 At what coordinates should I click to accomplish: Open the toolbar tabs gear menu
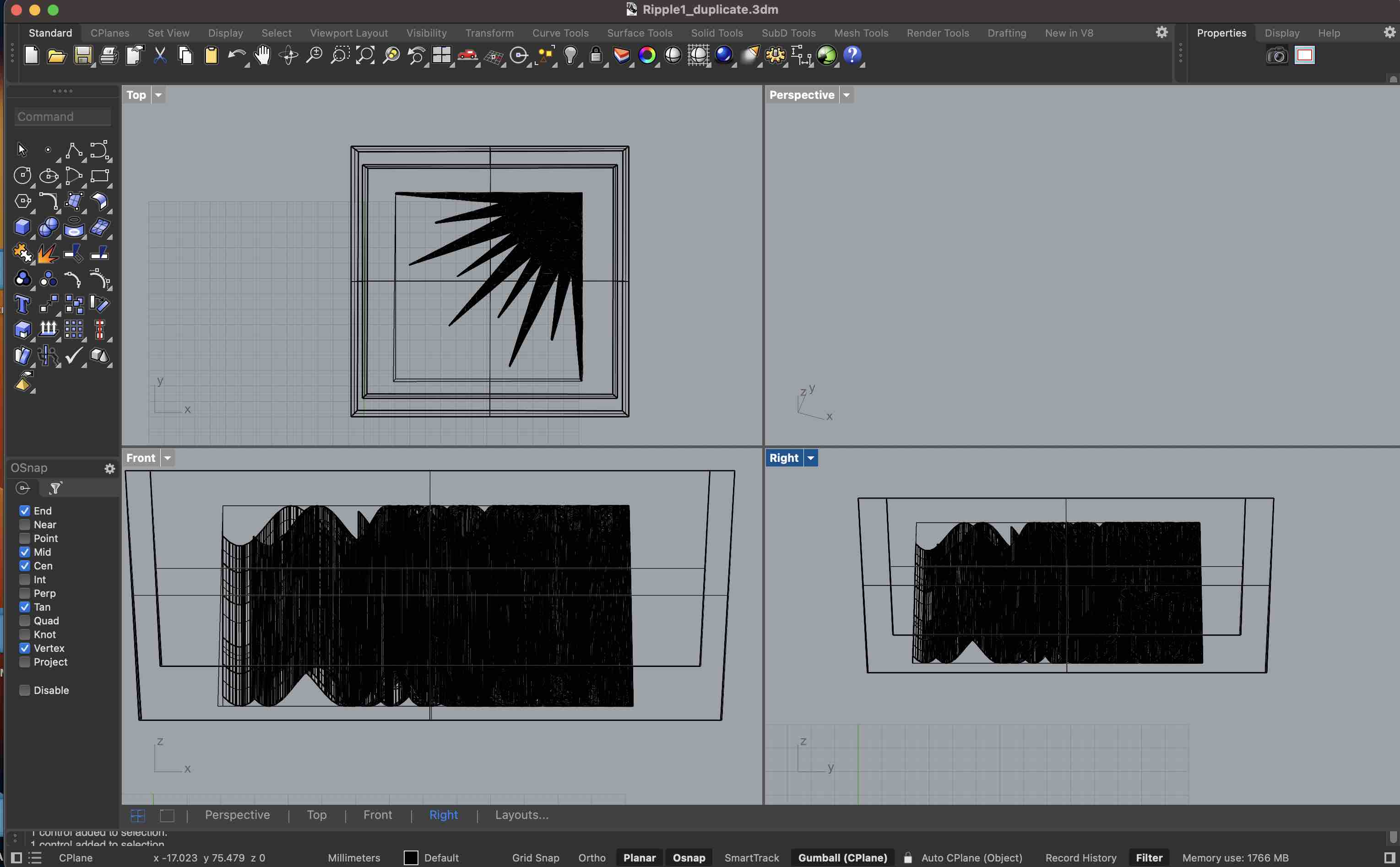point(1161,32)
